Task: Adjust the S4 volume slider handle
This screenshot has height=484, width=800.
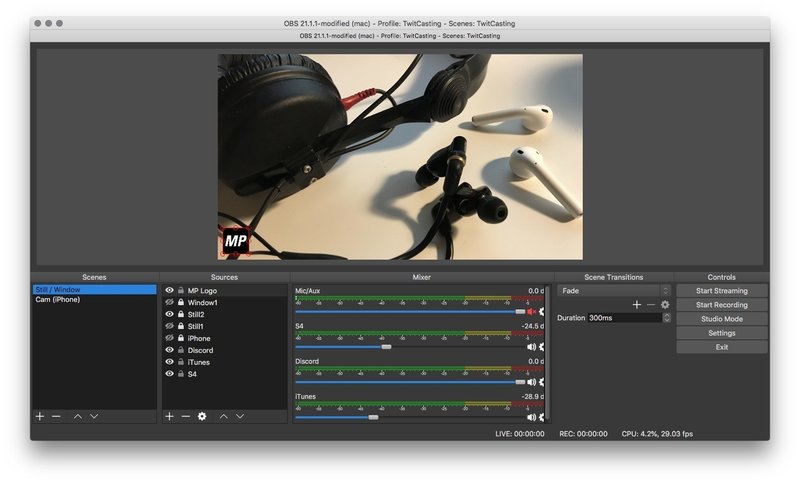Action: click(x=386, y=347)
